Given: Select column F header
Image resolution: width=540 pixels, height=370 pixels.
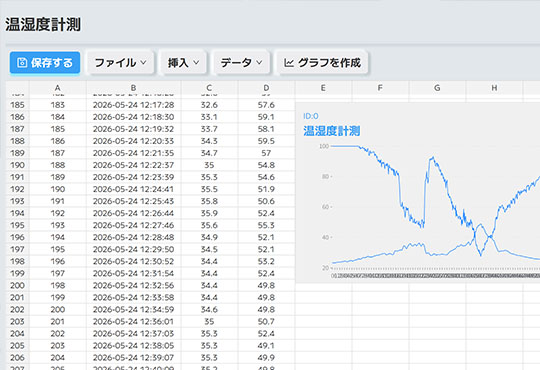Looking at the screenshot, I should click(380, 88).
